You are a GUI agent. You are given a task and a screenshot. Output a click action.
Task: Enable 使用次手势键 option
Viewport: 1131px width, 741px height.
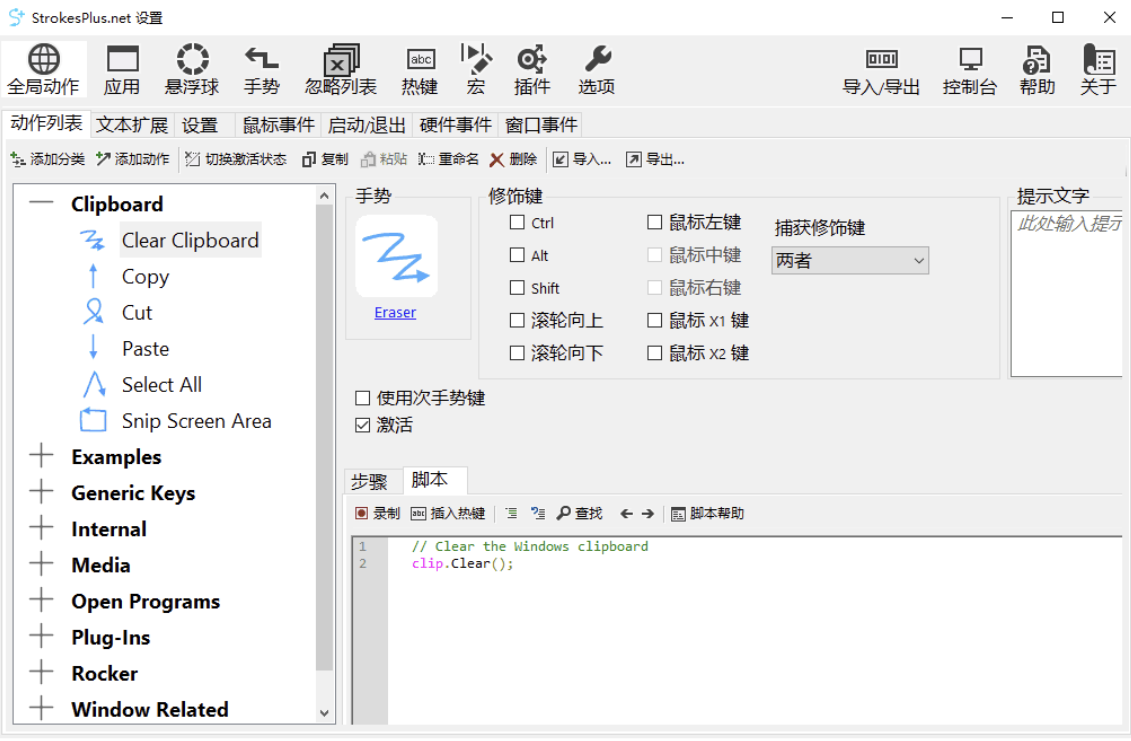(362, 397)
